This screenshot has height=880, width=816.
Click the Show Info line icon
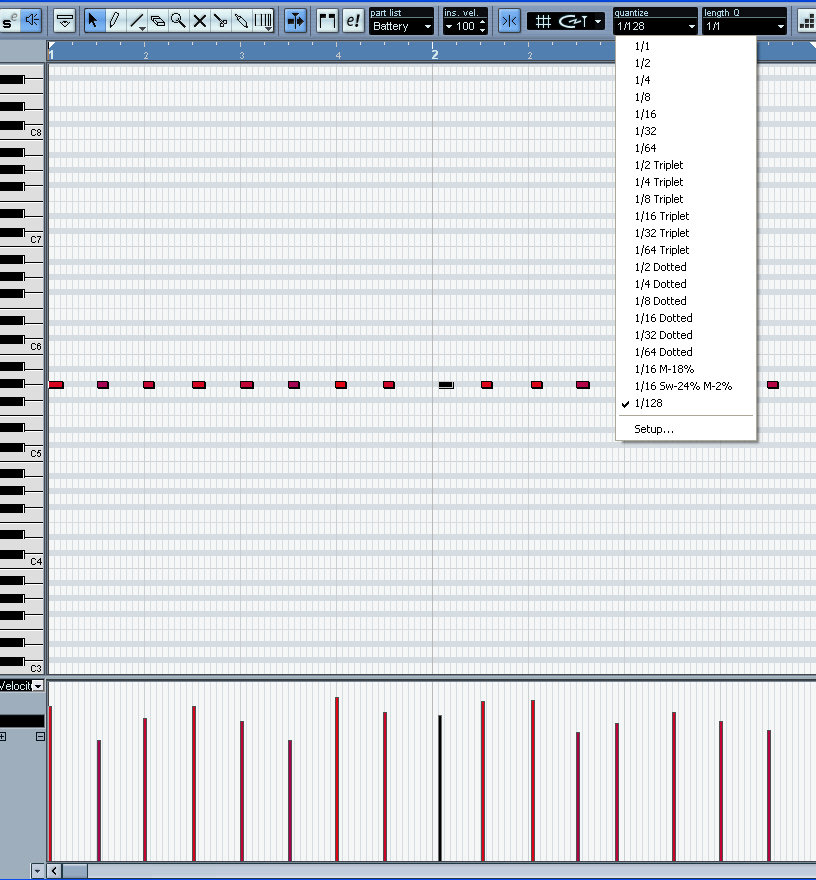[x=65, y=21]
